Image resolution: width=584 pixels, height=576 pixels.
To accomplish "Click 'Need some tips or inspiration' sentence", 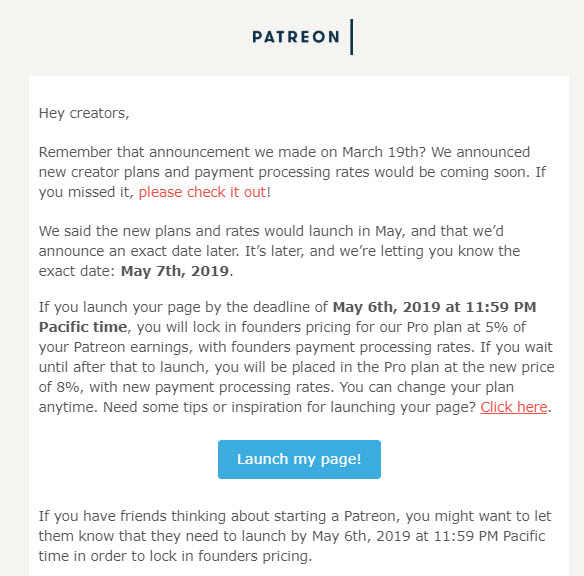I will [289, 407].
